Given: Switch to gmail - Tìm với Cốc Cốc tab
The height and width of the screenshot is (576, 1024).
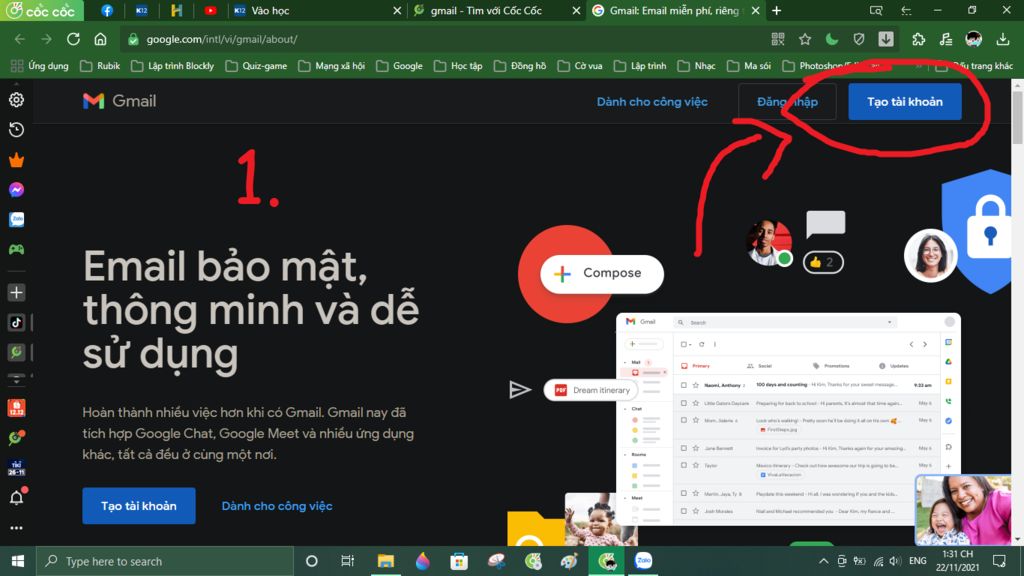Looking at the screenshot, I should click(496, 10).
